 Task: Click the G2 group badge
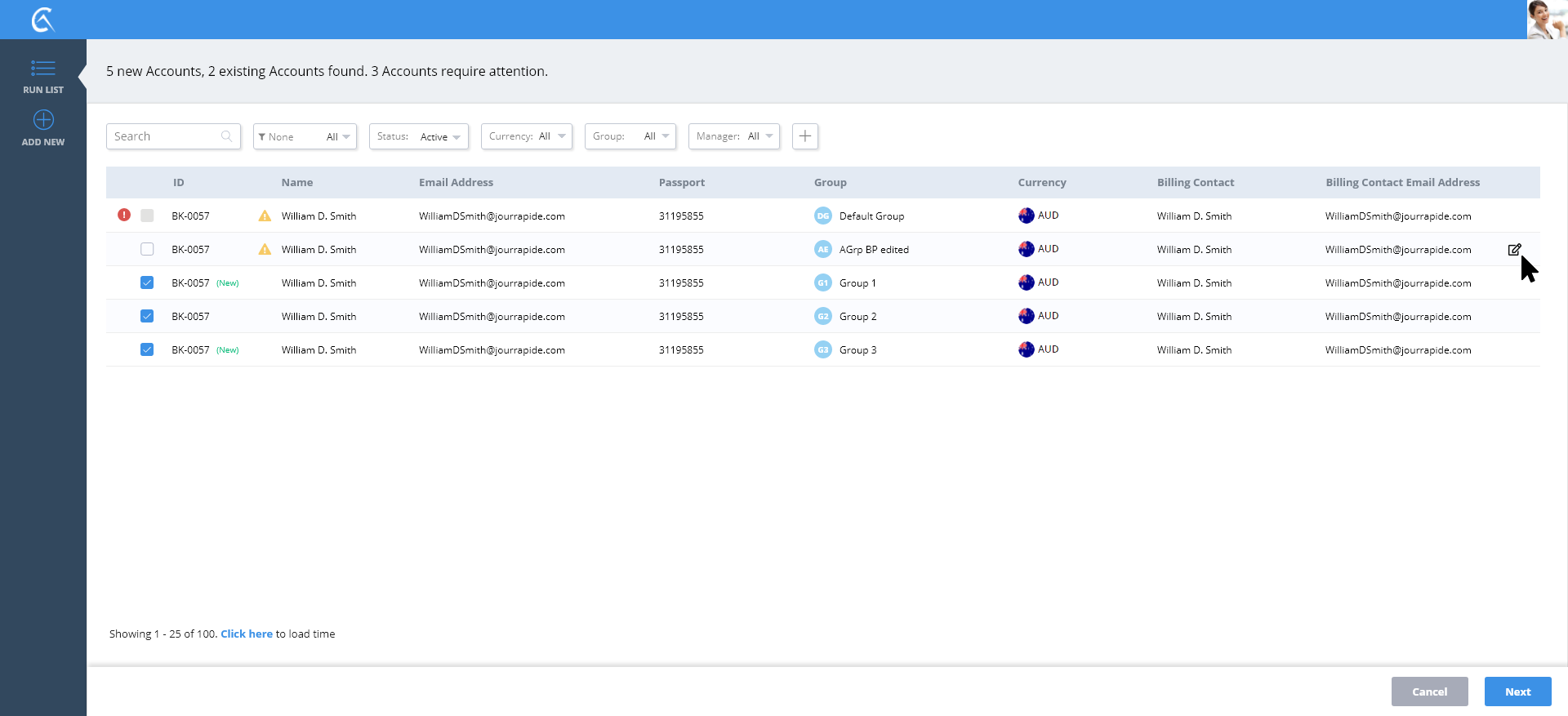pos(823,316)
